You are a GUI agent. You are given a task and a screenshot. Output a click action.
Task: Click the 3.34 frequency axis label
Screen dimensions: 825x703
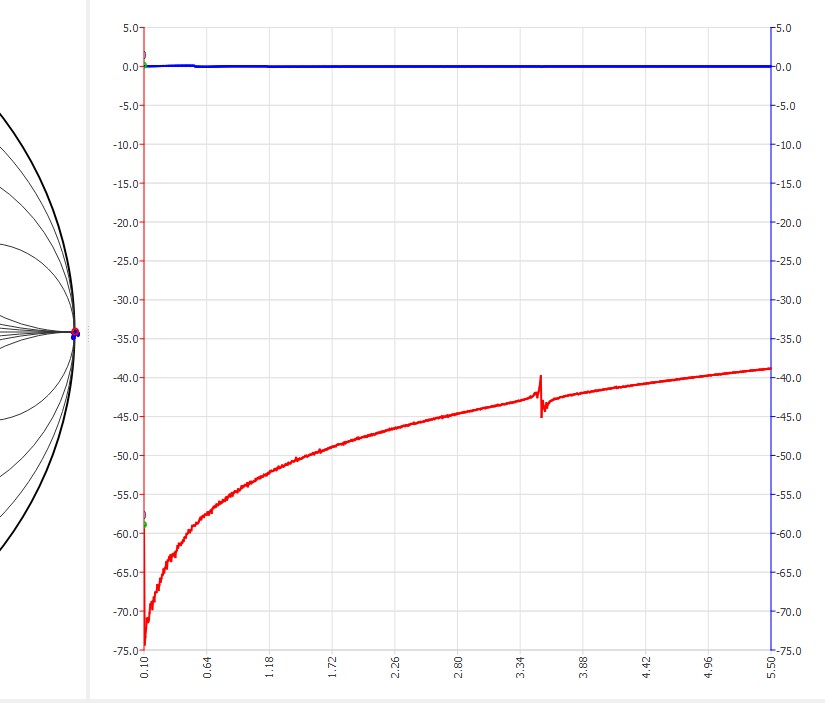click(x=520, y=667)
